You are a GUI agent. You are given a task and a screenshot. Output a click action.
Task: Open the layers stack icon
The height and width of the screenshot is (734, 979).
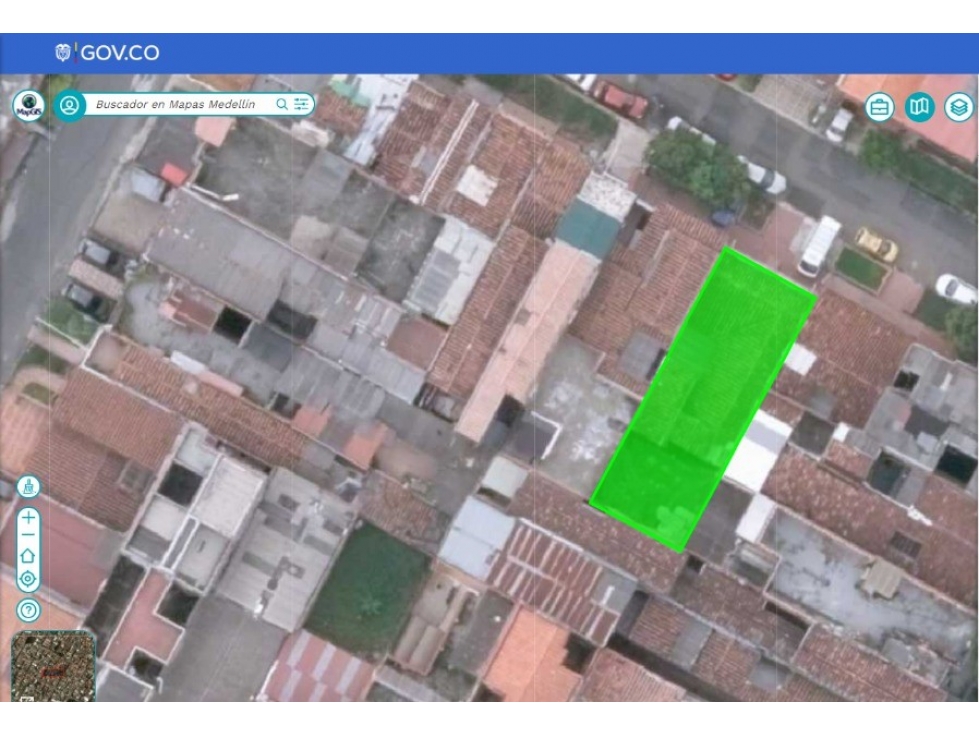coord(959,107)
